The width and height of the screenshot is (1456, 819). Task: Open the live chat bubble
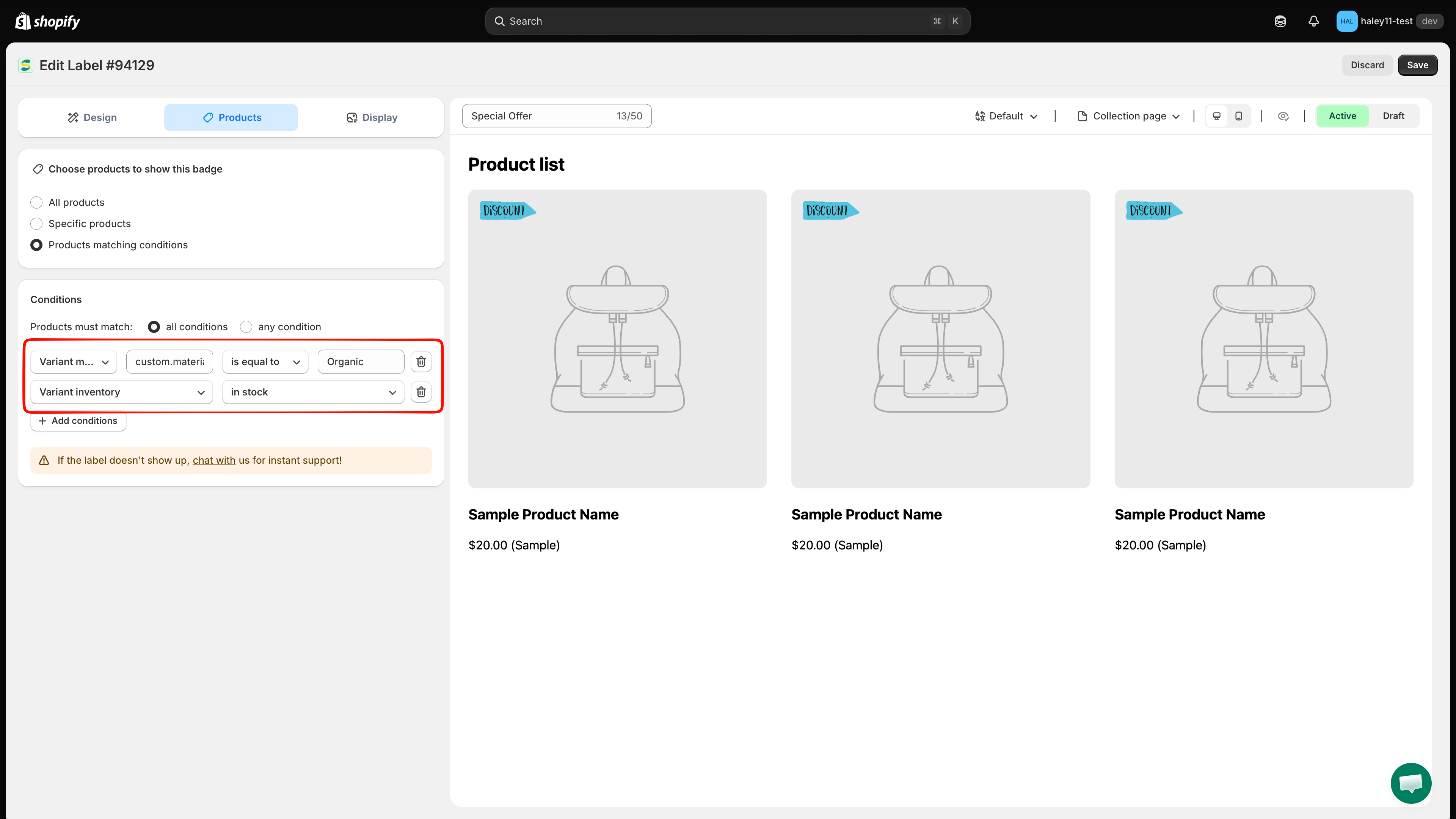tap(1411, 783)
